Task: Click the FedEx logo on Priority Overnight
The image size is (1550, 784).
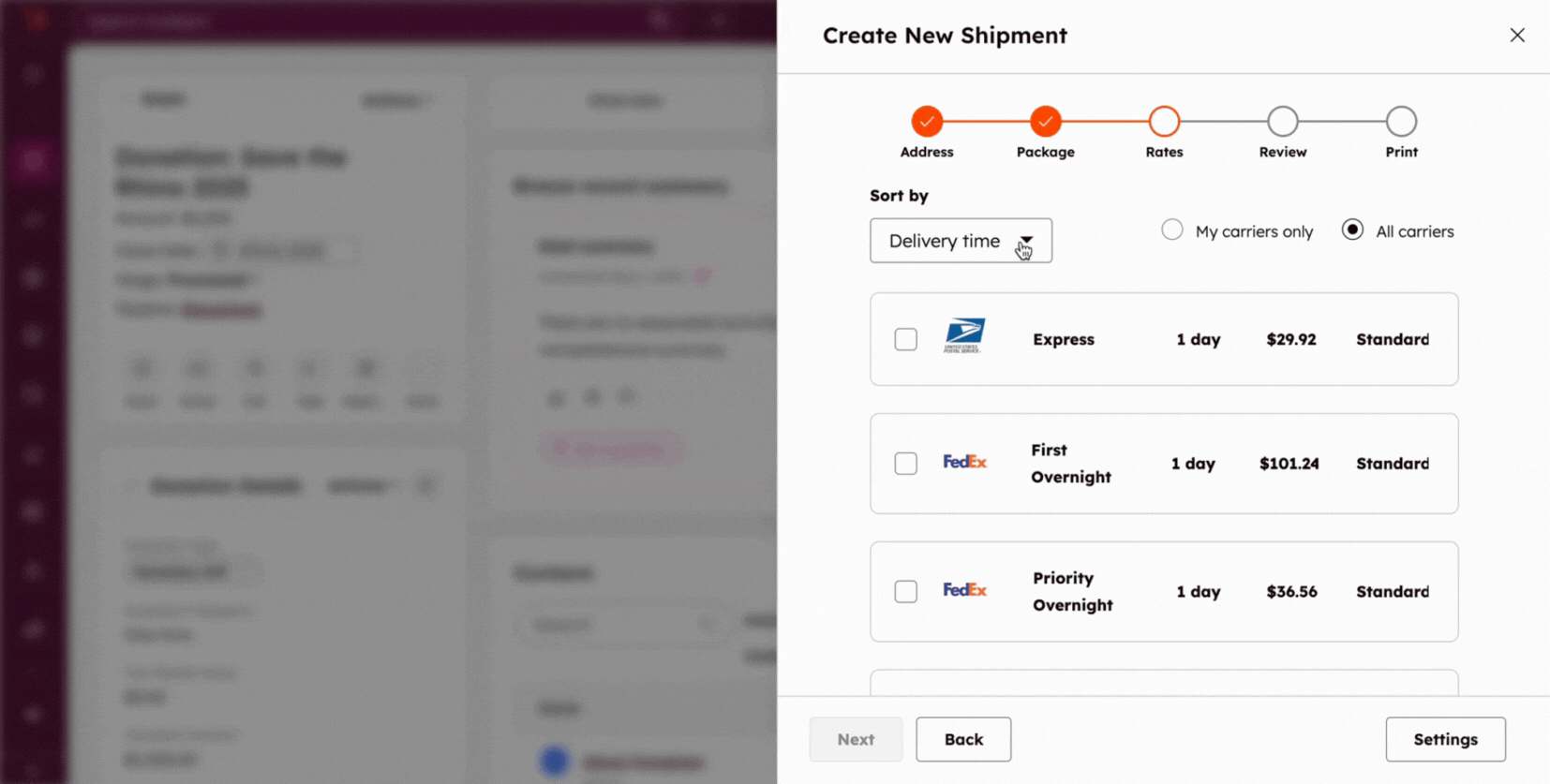Action: pos(964,590)
